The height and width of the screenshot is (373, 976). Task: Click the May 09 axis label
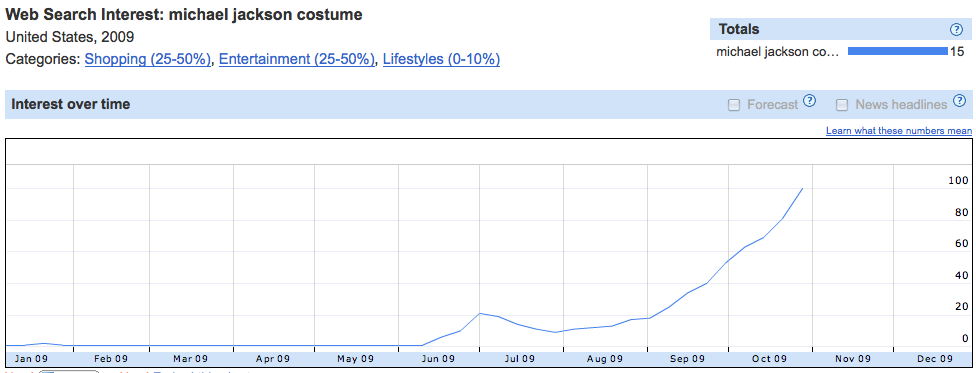point(355,359)
